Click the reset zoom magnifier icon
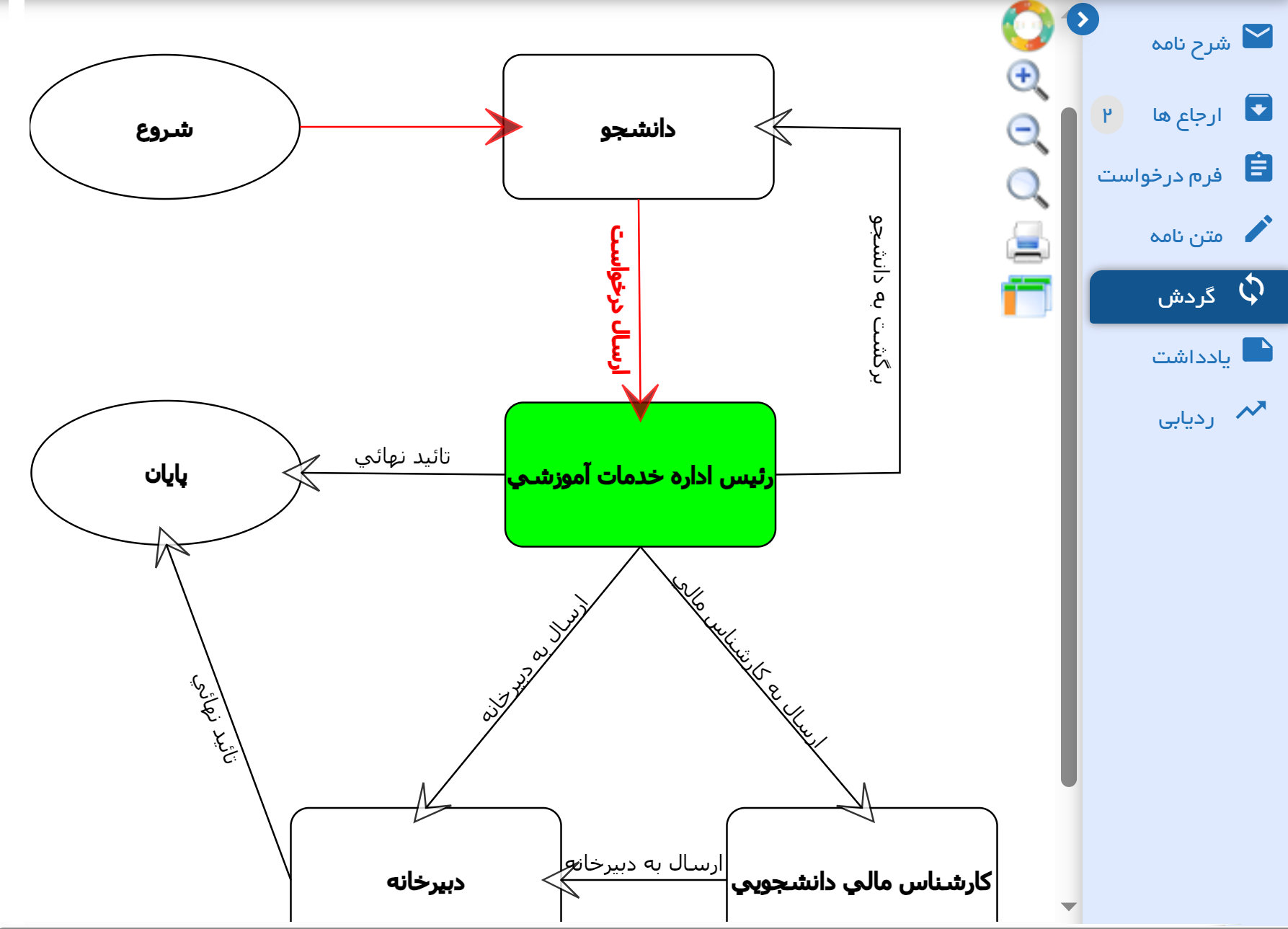 point(1026,188)
